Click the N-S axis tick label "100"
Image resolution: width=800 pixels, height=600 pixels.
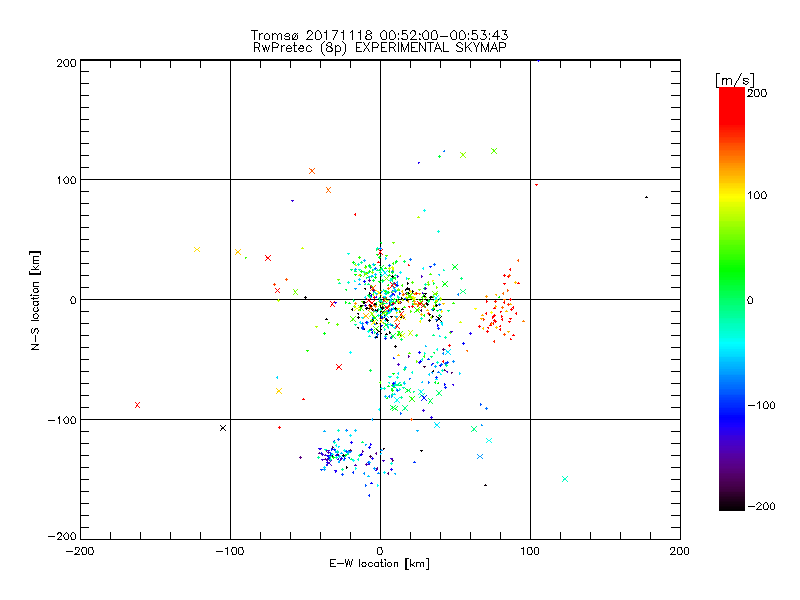click(66, 180)
